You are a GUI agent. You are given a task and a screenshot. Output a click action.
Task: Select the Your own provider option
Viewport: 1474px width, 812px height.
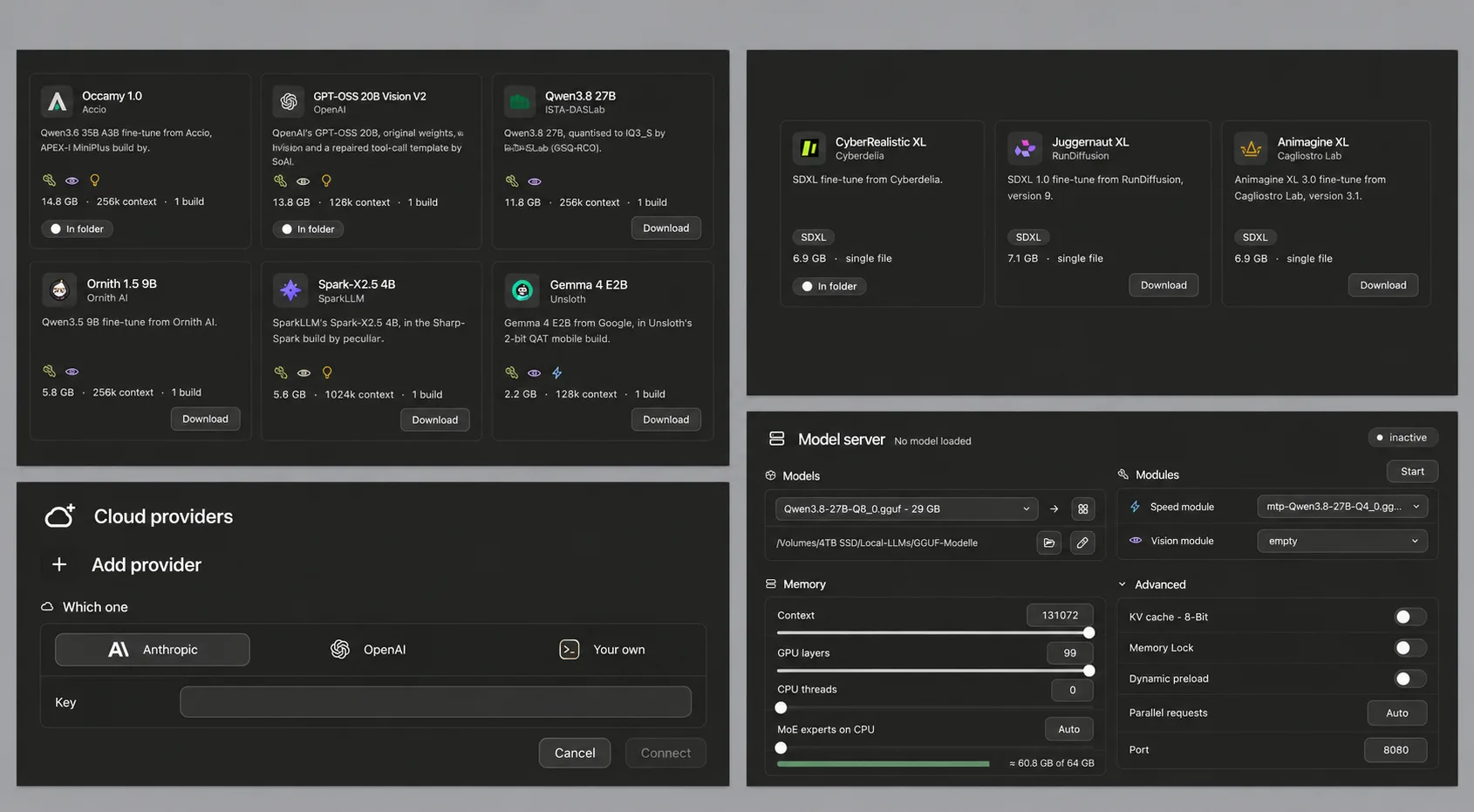[602, 650]
